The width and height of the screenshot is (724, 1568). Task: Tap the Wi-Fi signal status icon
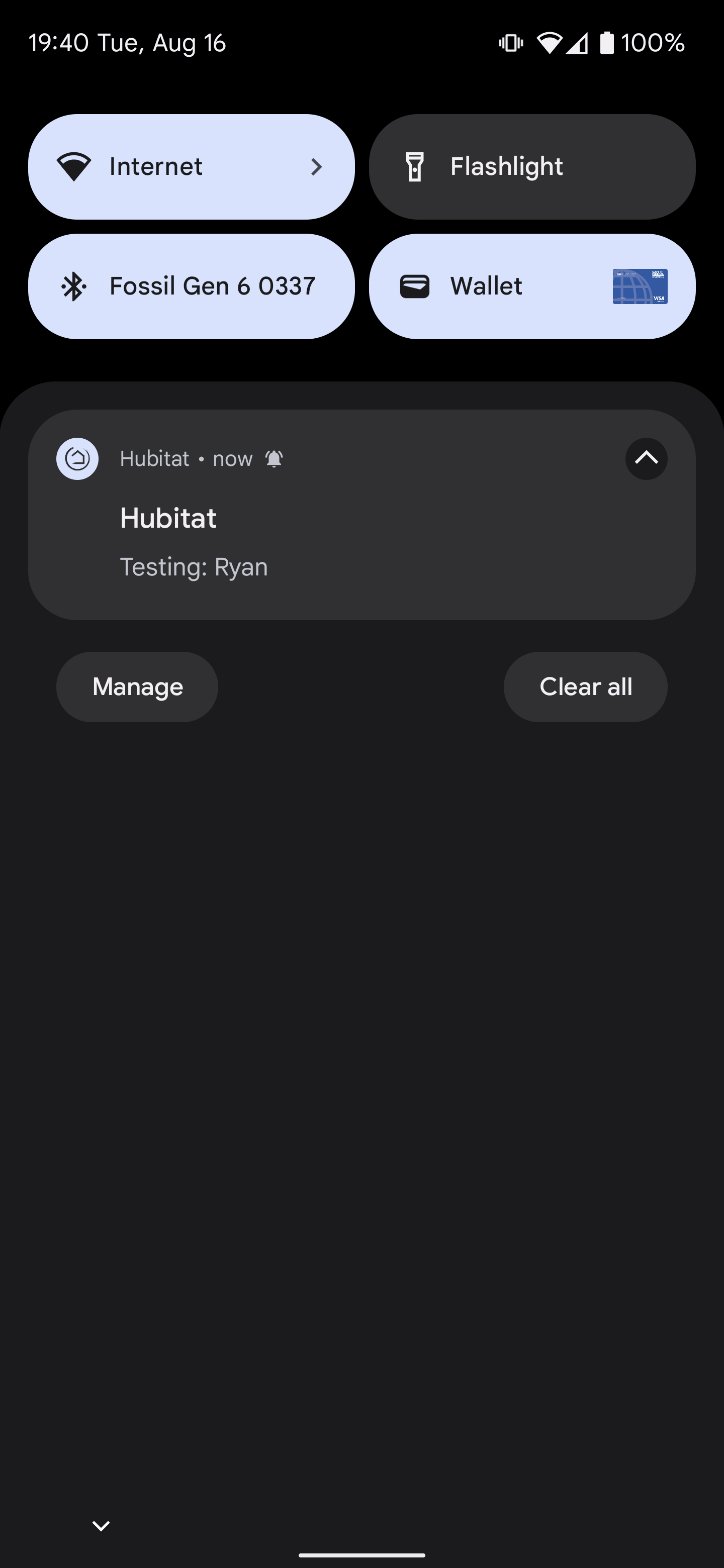point(549,43)
